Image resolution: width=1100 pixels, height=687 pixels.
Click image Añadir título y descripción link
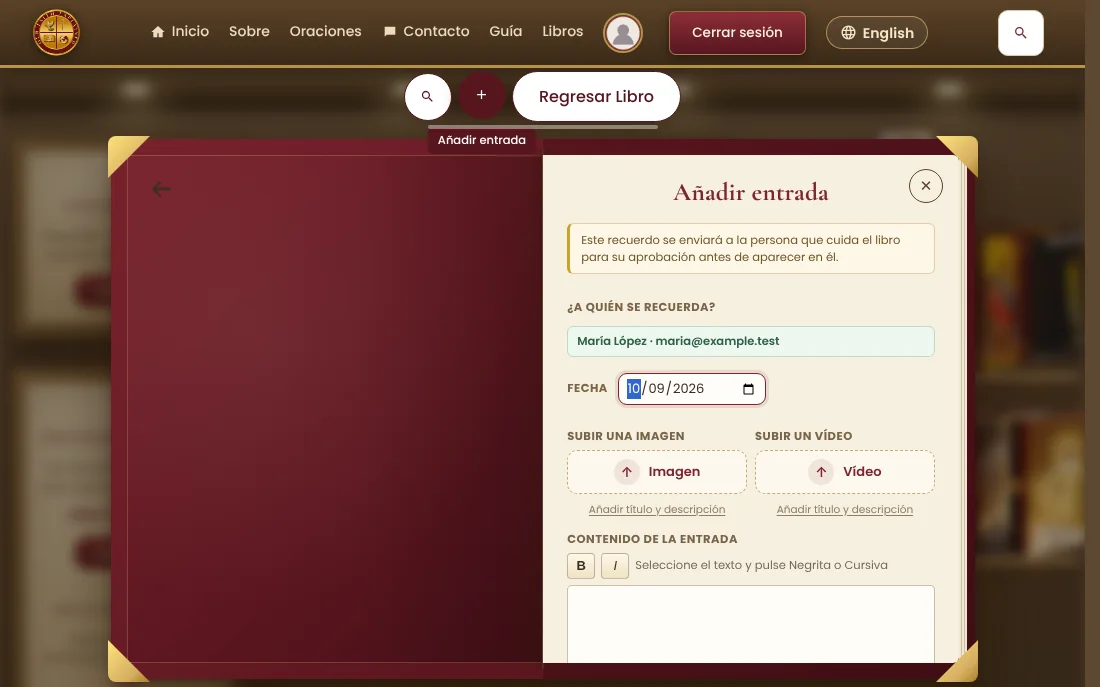tap(657, 509)
